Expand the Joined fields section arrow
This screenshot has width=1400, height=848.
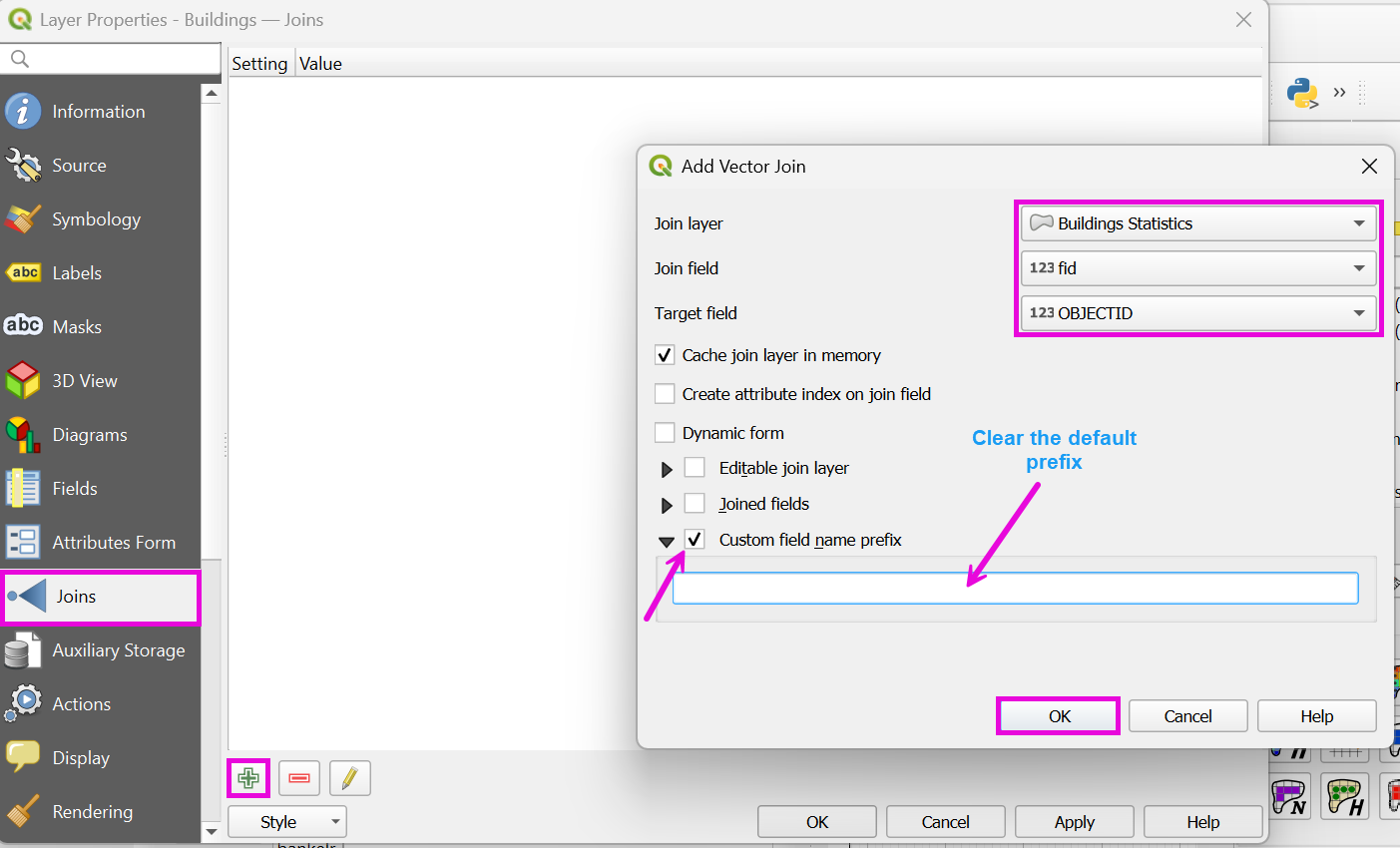667,506
